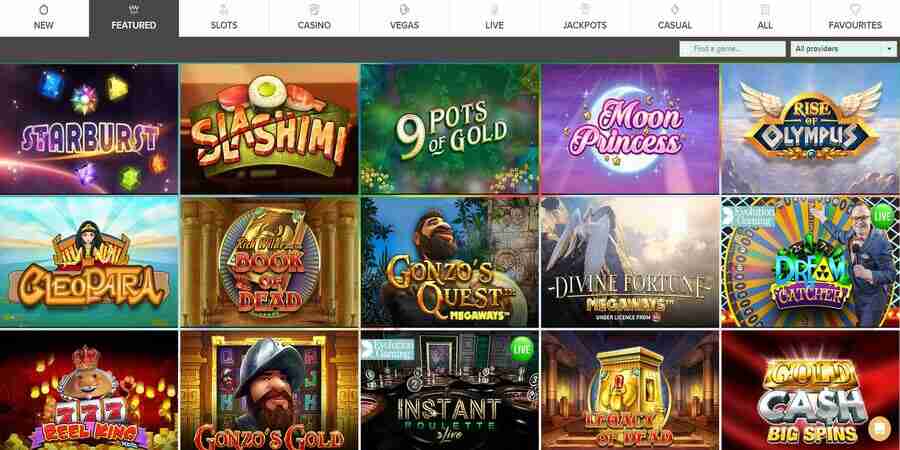Image resolution: width=900 pixels, height=450 pixels.
Task: Focus the Find a game search field
Action: pyautogui.click(x=732, y=49)
